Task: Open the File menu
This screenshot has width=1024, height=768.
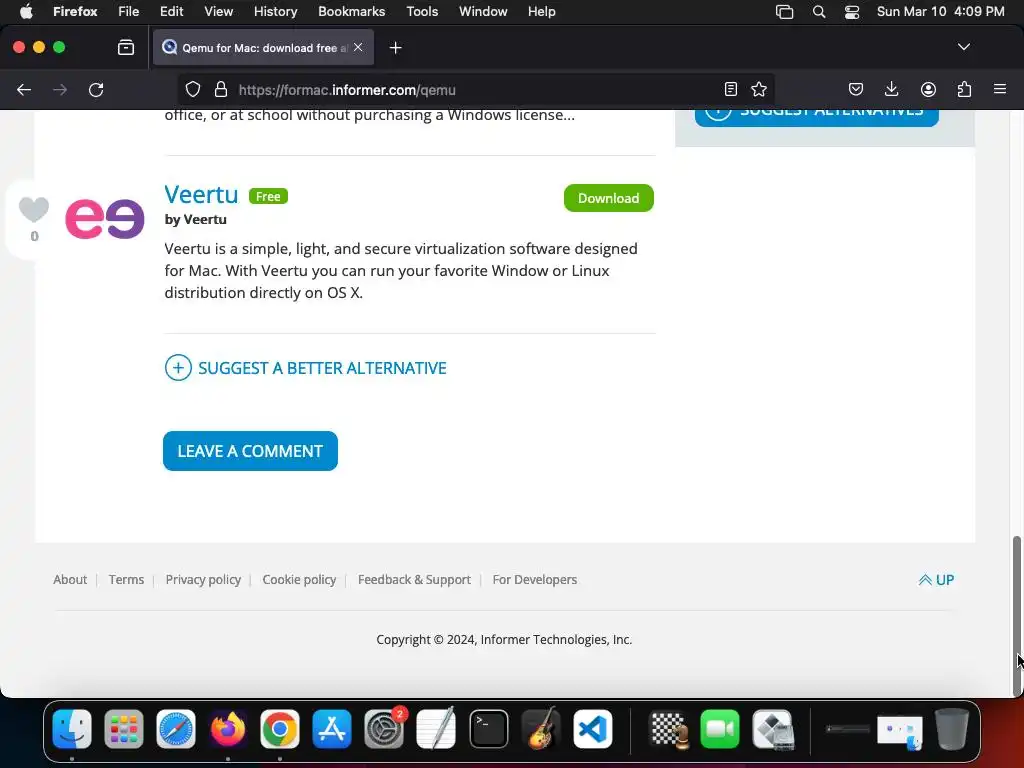Action: coord(128,11)
